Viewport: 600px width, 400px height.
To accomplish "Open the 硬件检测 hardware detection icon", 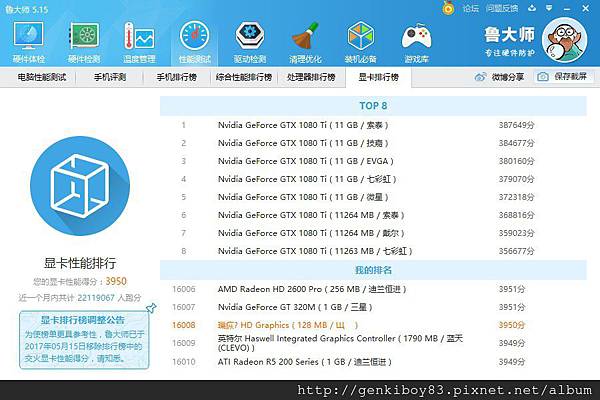I will point(84,42).
